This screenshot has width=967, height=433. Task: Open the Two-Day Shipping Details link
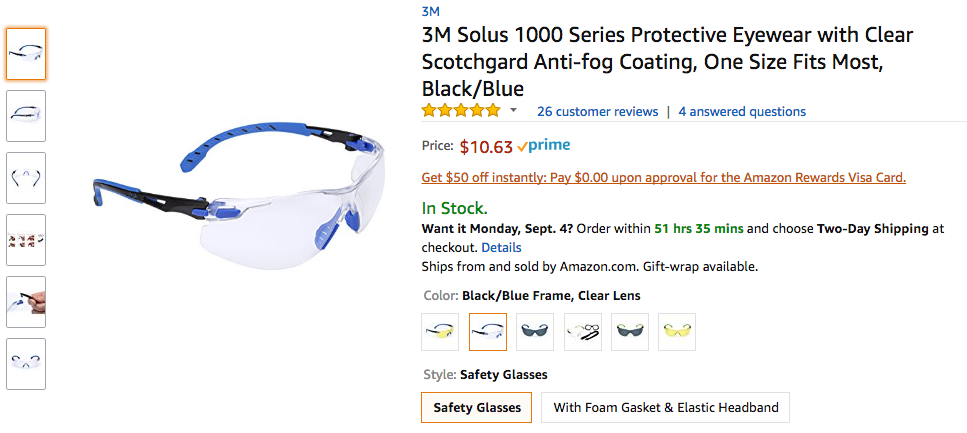[501, 247]
